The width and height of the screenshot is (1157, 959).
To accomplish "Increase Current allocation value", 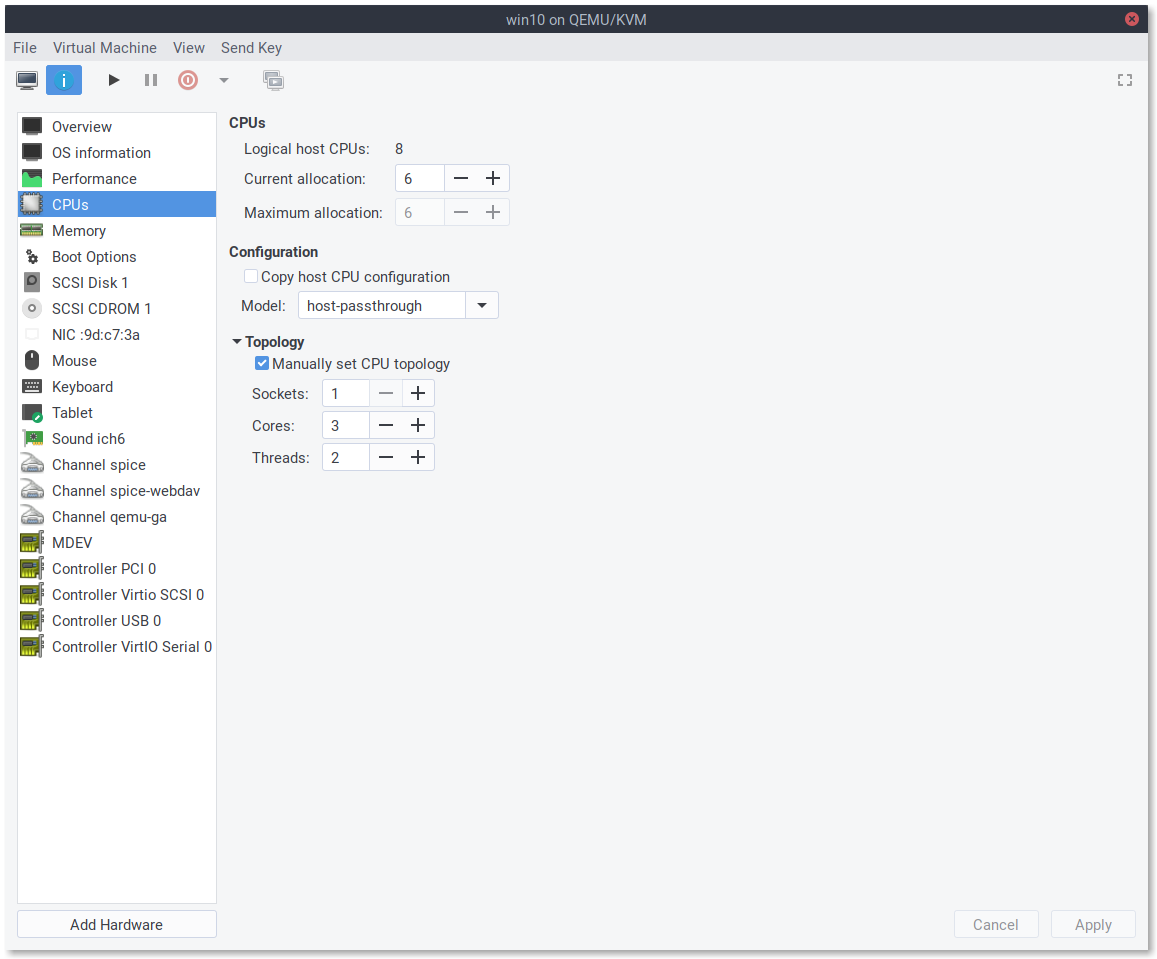I will (493, 179).
